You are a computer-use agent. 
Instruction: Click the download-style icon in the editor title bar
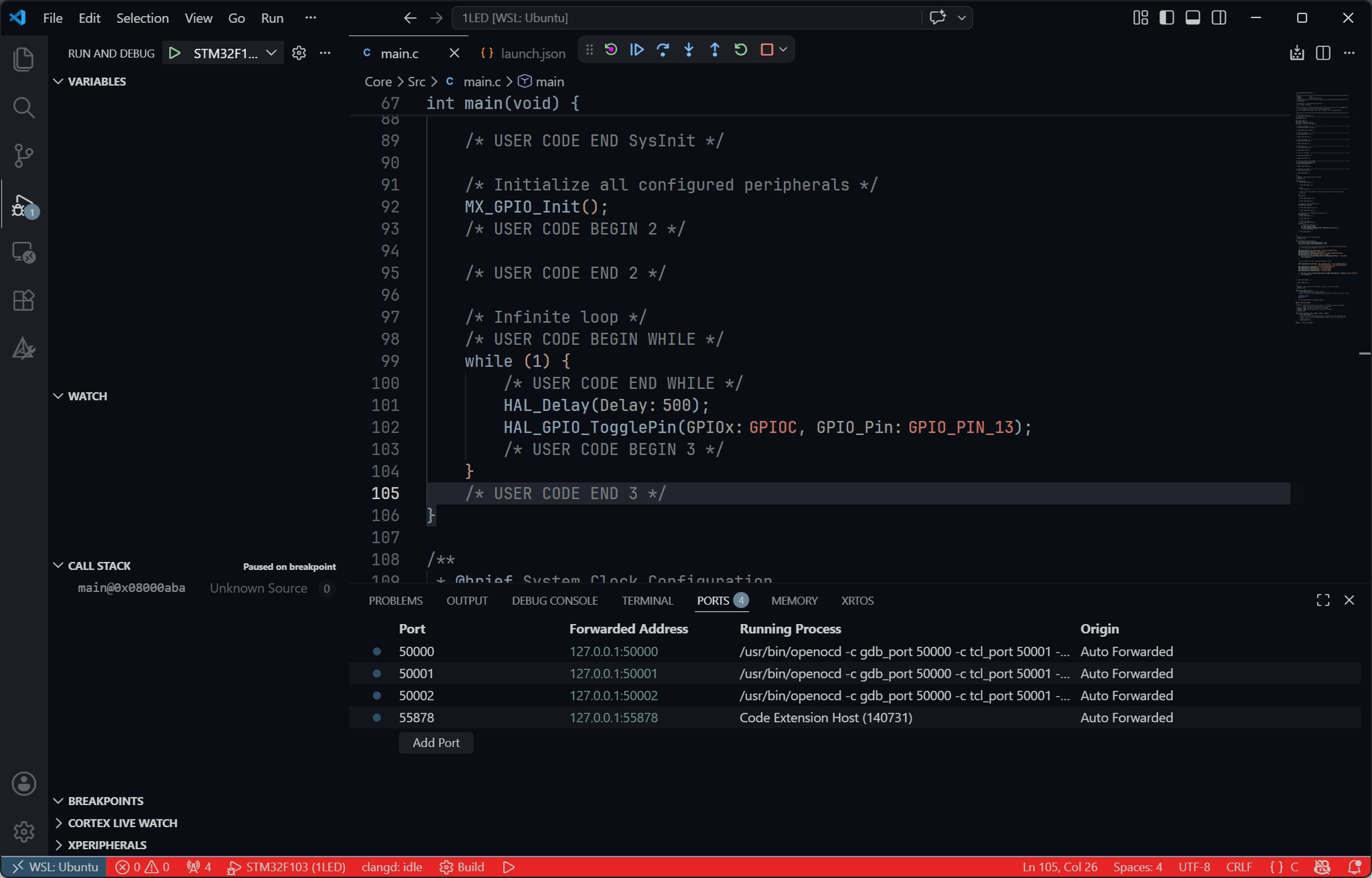(1296, 53)
